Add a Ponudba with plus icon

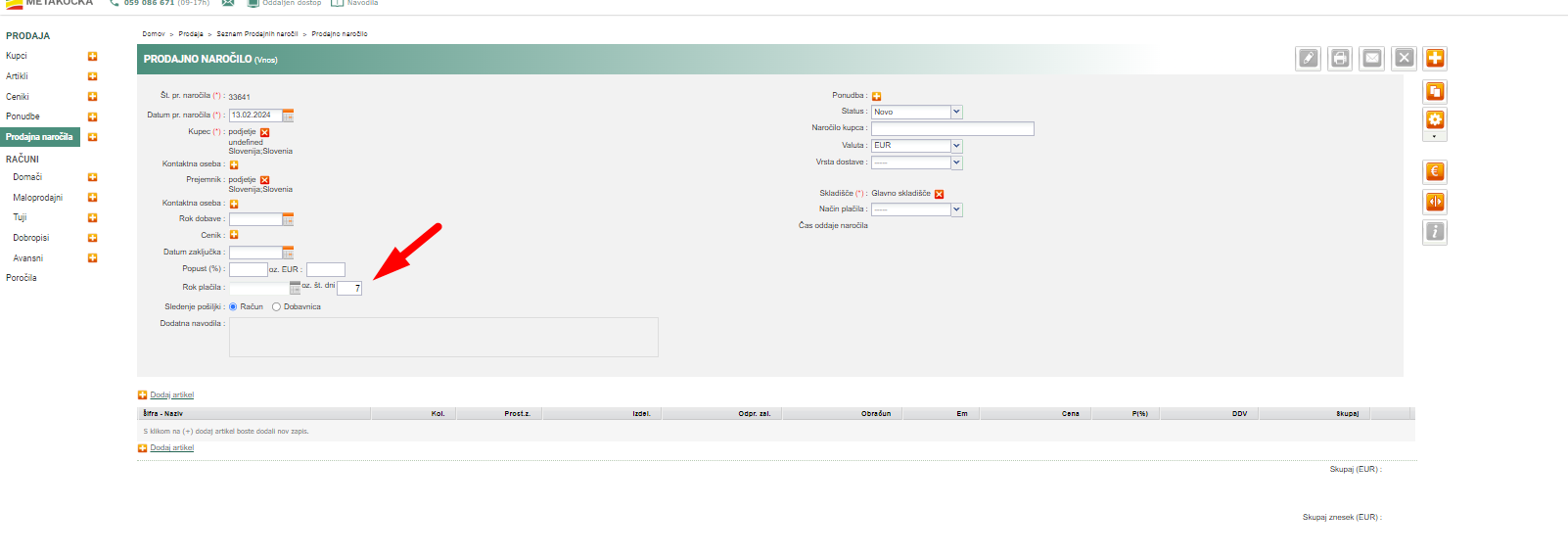876,96
